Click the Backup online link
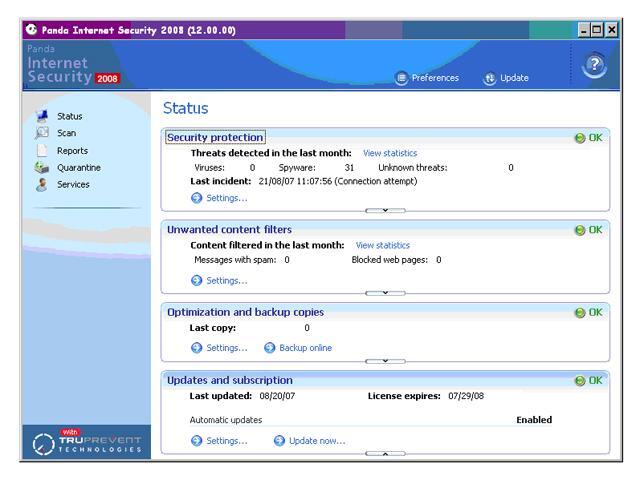640x480 pixels. point(305,348)
